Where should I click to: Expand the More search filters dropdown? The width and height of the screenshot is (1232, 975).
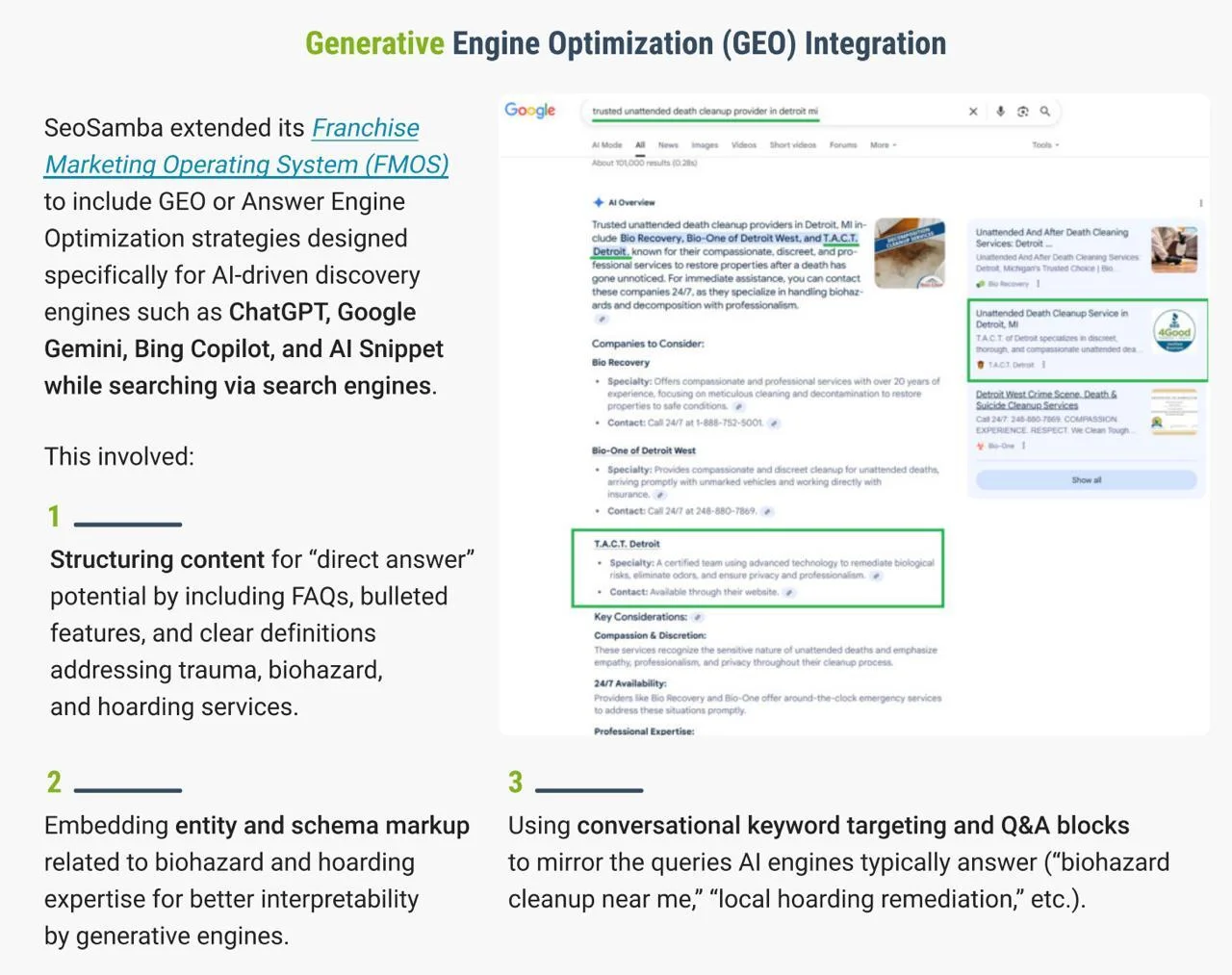(883, 145)
